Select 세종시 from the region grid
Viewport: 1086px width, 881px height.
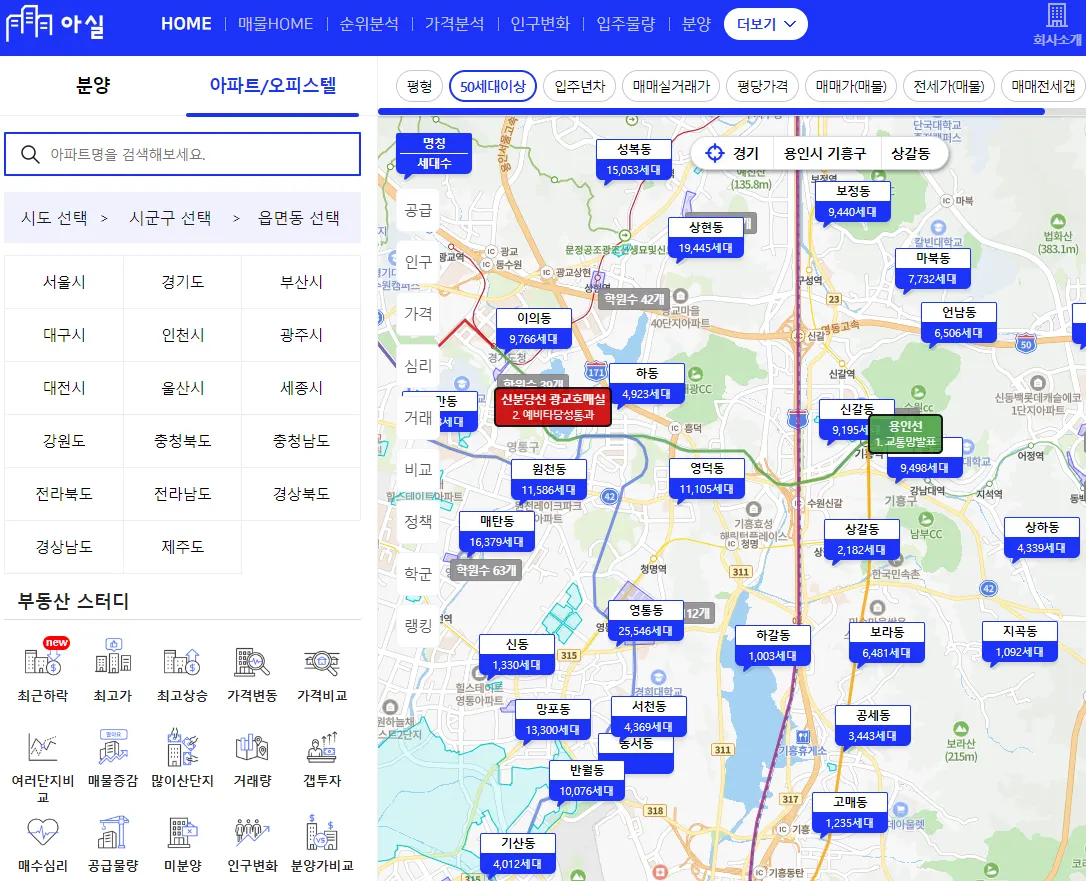pyautogui.click(x=301, y=388)
